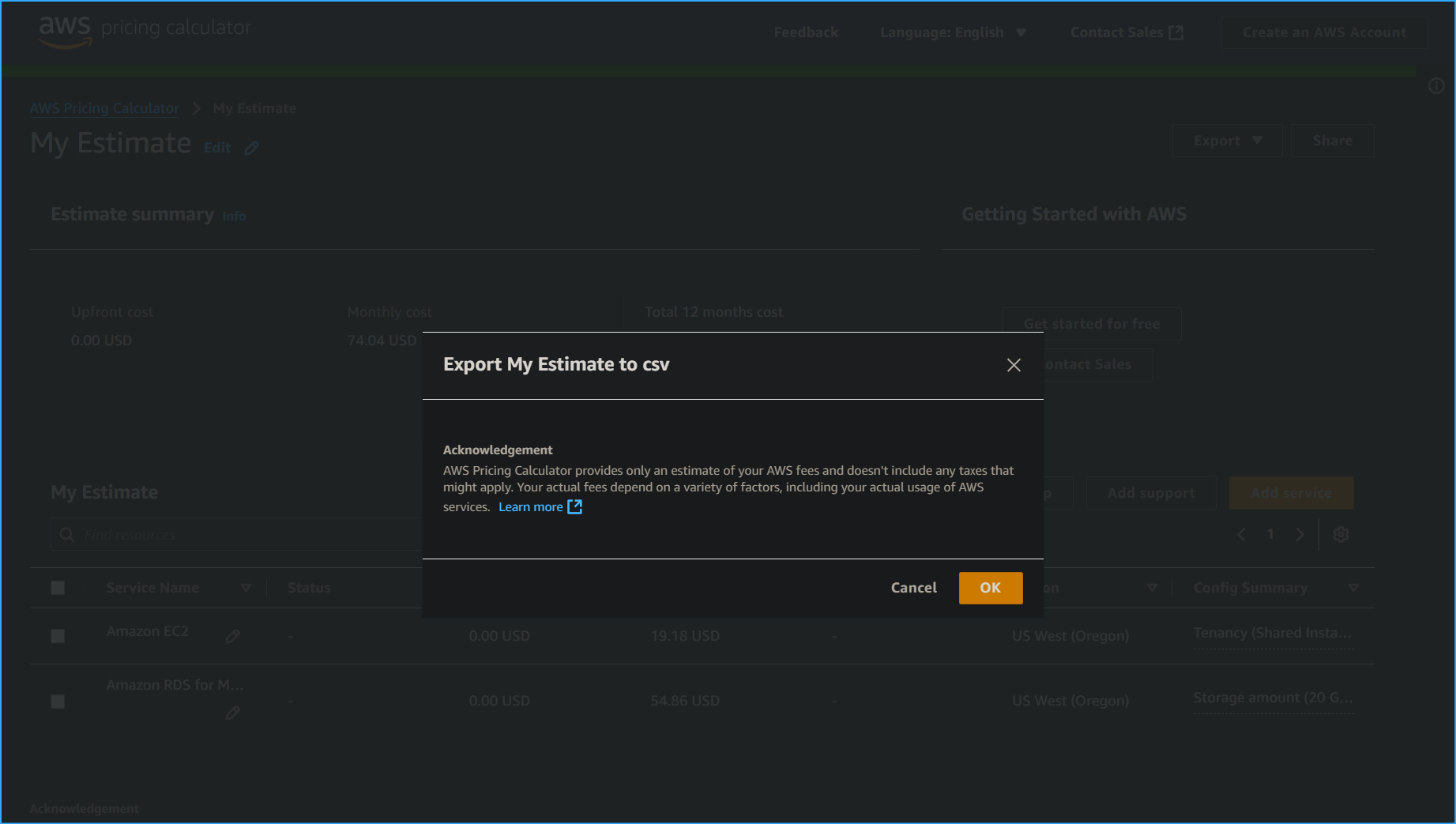Click the search magnifier in Find resources
The height and width of the screenshot is (824, 1456).
69,534
